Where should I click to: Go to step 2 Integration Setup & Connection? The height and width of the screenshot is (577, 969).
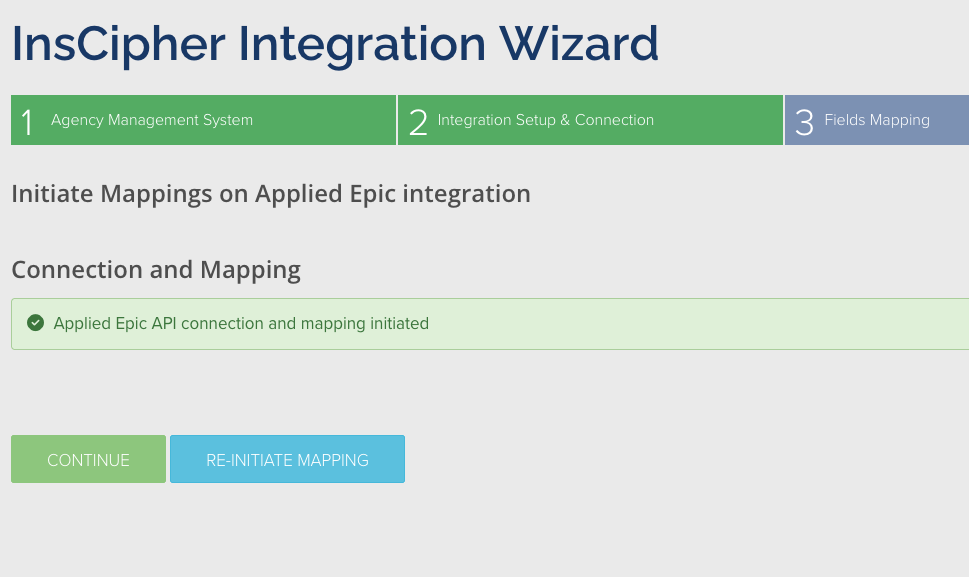click(x=590, y=120)
